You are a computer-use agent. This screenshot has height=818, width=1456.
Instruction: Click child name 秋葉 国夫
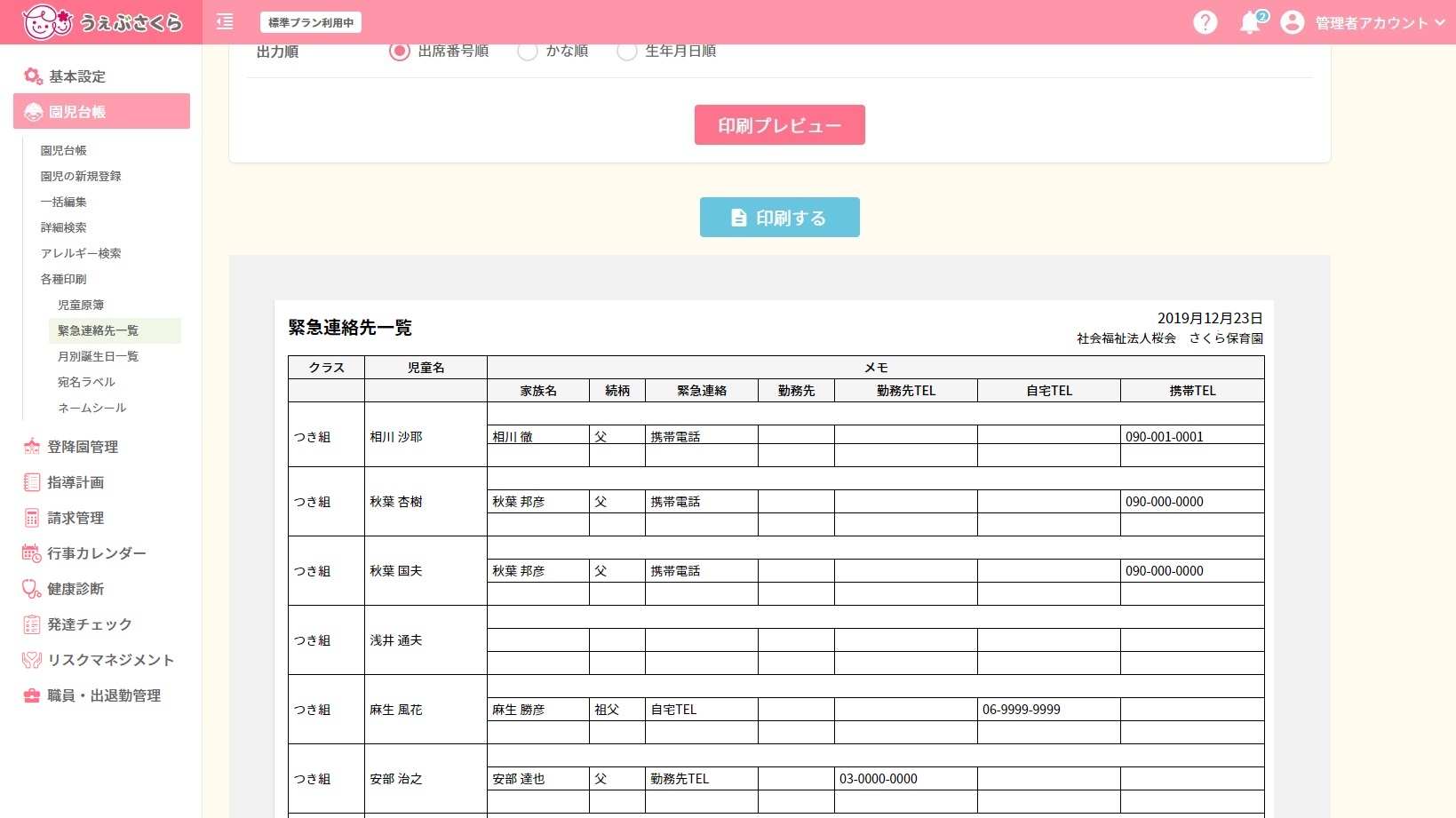(x=396, y=571)
